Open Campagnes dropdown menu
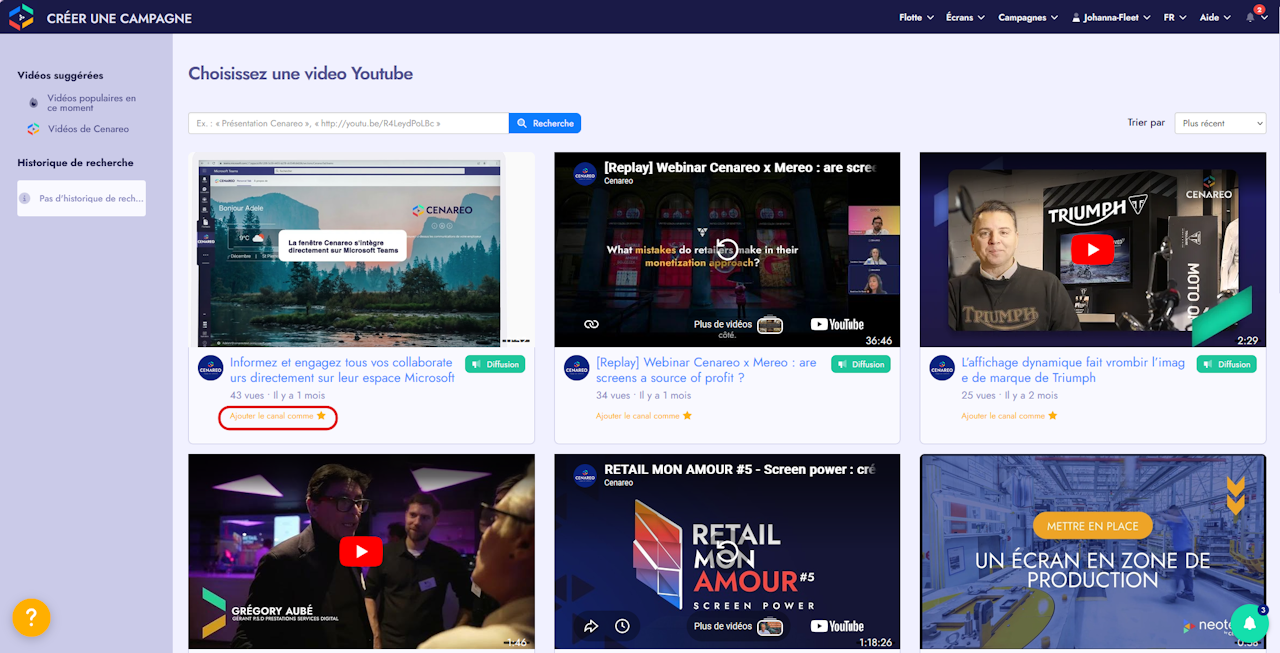Image resolution: width=1280 pixels, height=653 pixels. pyautogui.click(x=1028, y=17)
